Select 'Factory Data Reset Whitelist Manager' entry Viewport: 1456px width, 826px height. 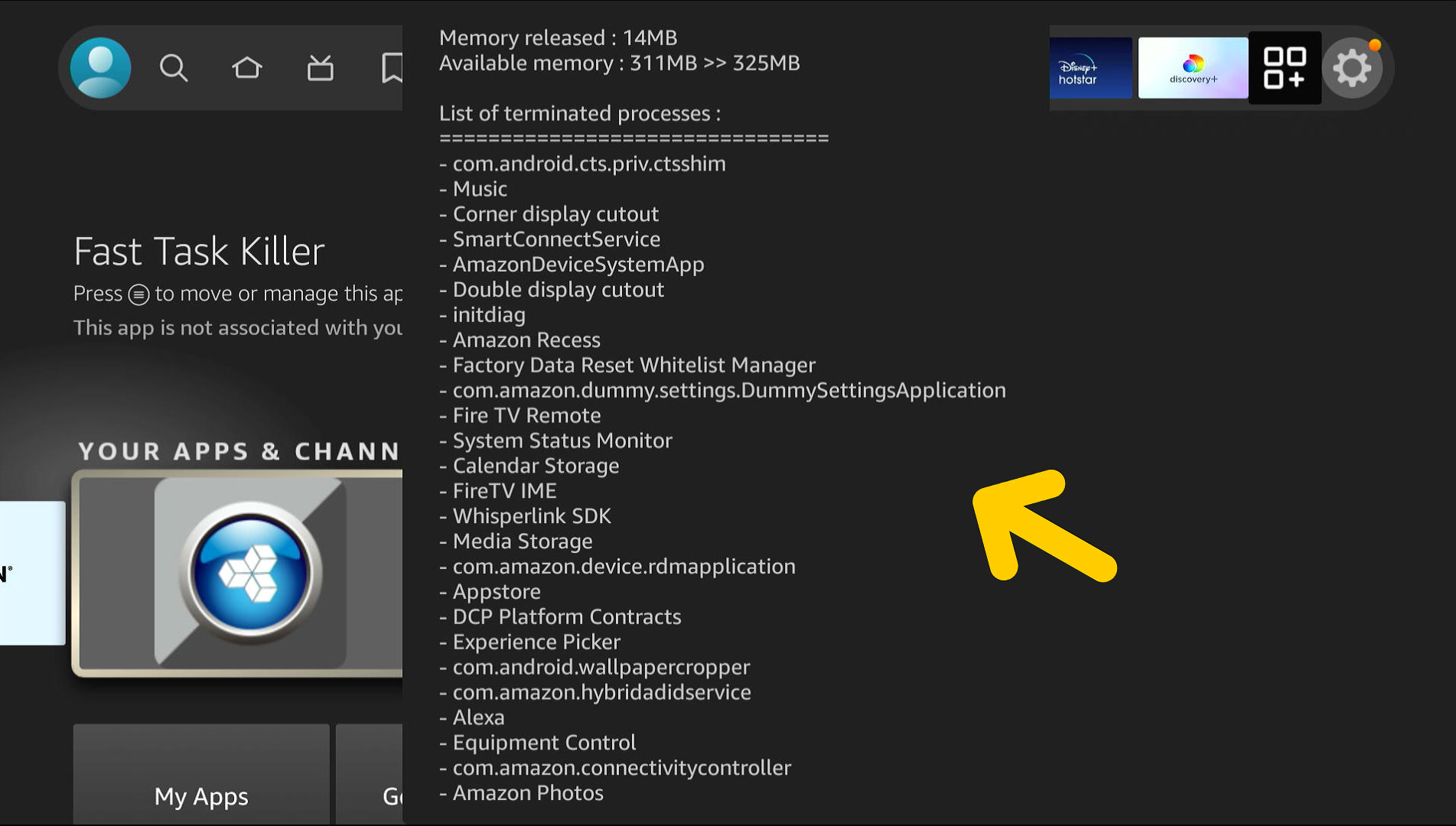coord(627,366)
